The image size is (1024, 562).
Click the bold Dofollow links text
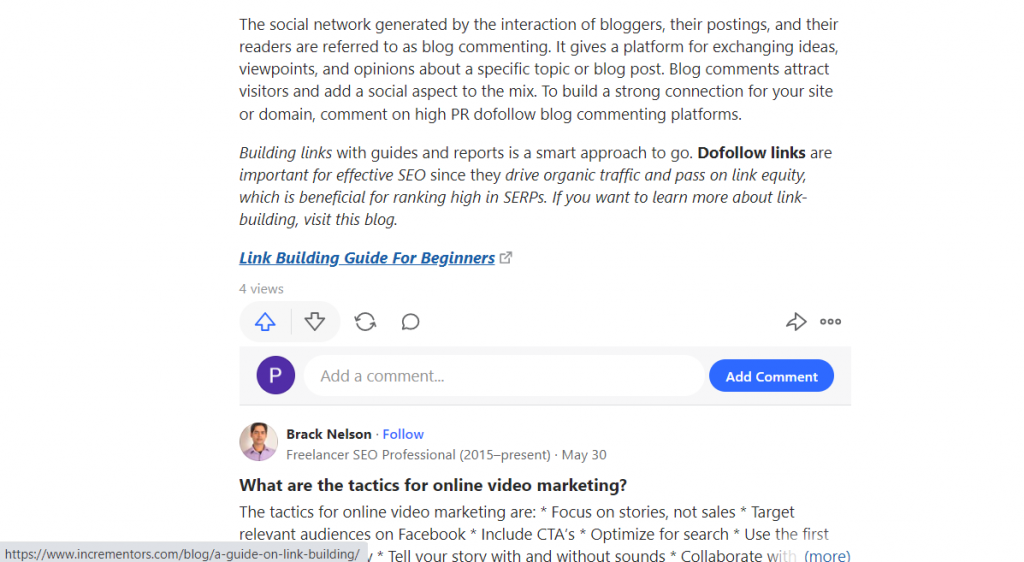(x=751, y=153)
